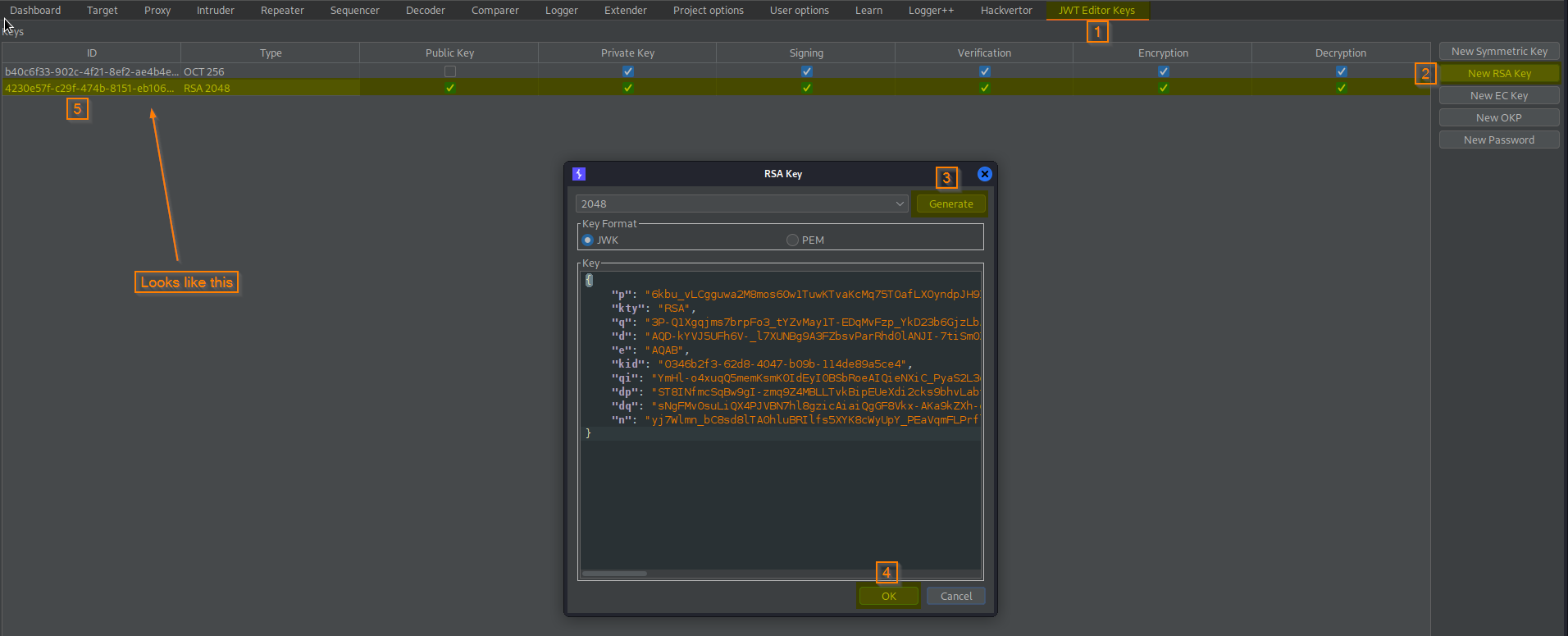1568x636 pixels.
Task: Switch to the Learn tab
Action: tap(869, 11)
